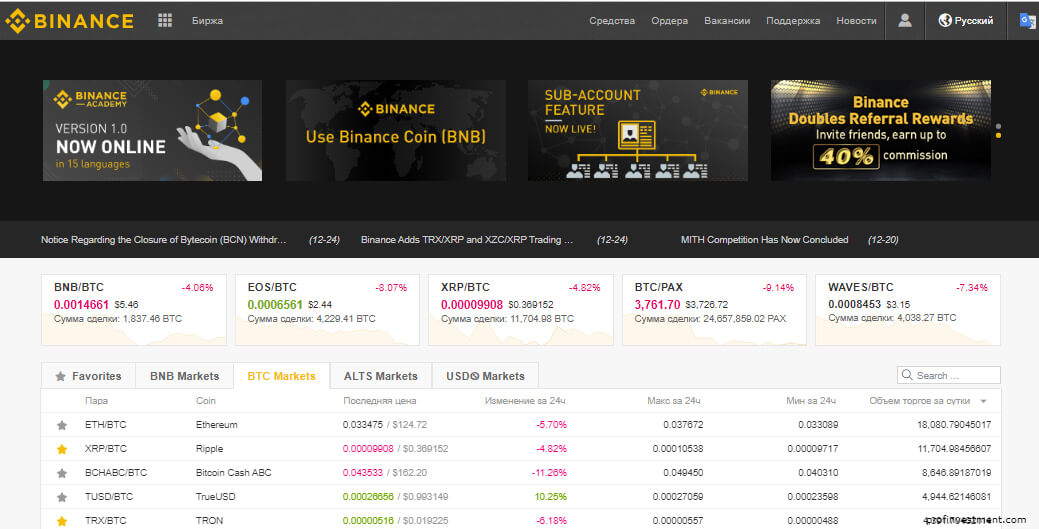This screenshot has height=529, width=1039.
Task: Sort by Coin column header
Action: tap(205, 401)
